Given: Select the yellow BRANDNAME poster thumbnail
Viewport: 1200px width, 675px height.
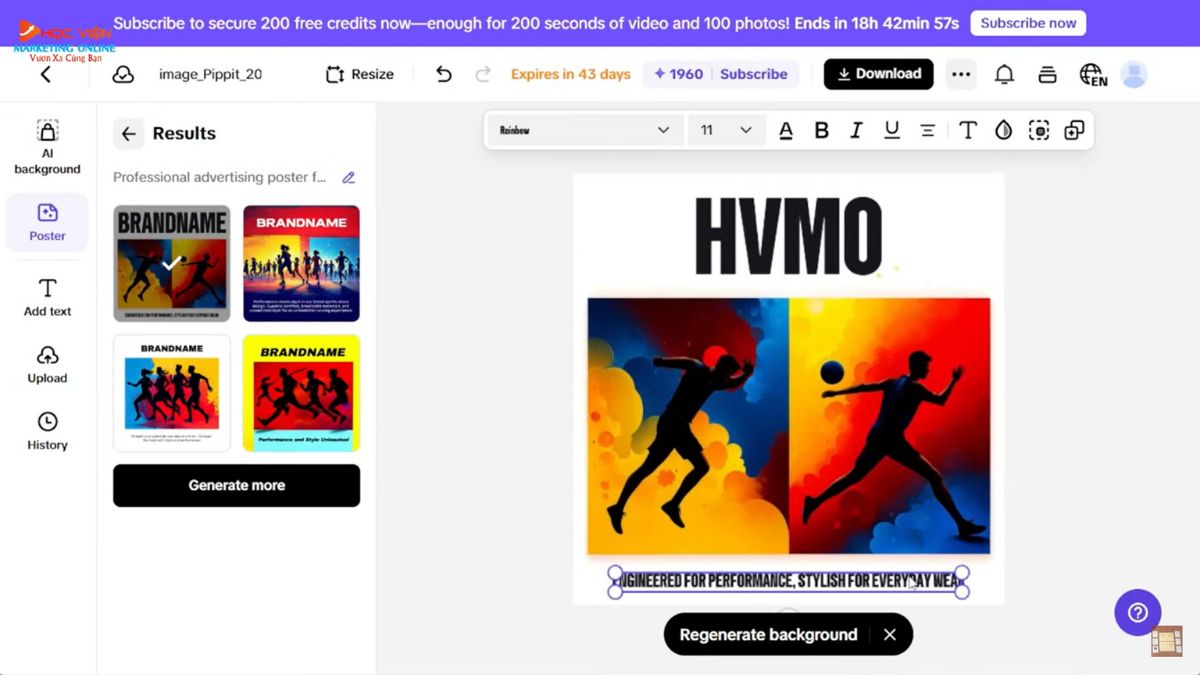Looking at the screenshot, I should (x=301, y=393).
